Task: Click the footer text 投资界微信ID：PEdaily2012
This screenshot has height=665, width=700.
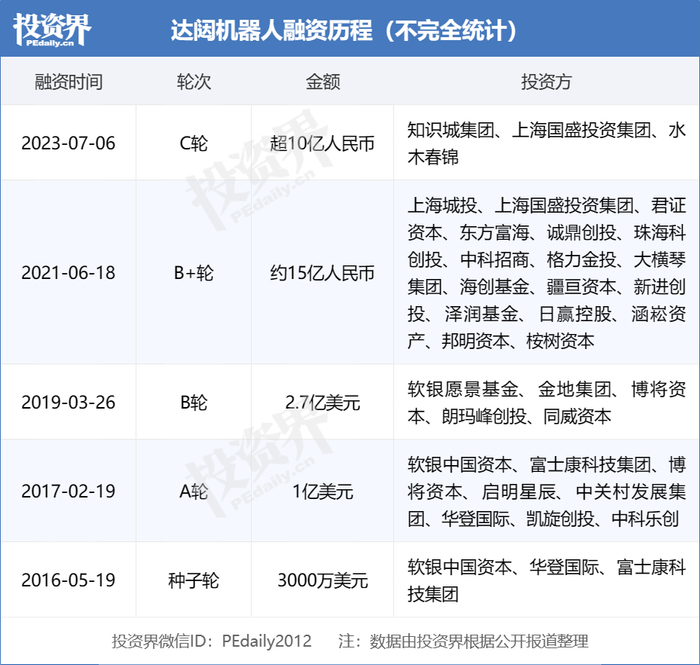Action: coord(211,641)
